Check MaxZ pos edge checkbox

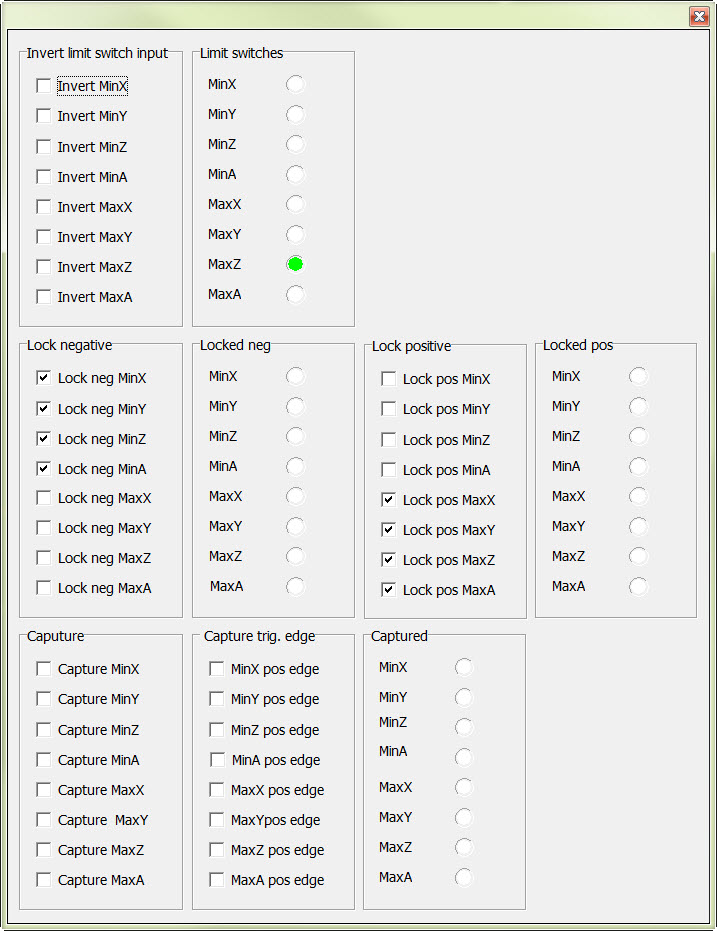(217, 849)
